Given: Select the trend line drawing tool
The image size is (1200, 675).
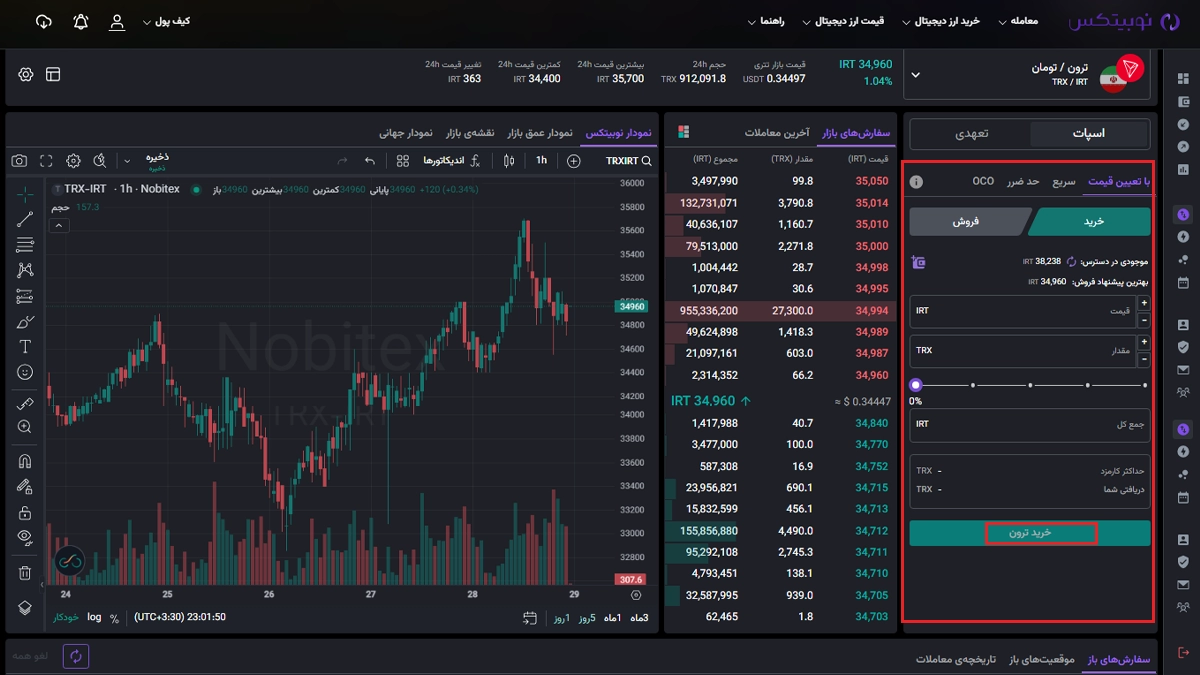Looking at the screenshot, I should [25, 219].
